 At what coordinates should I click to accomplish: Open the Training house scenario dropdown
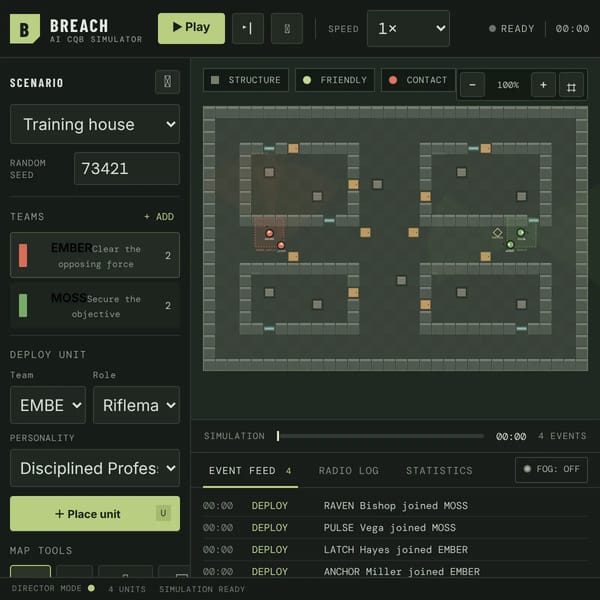click(x=95, y=124)
